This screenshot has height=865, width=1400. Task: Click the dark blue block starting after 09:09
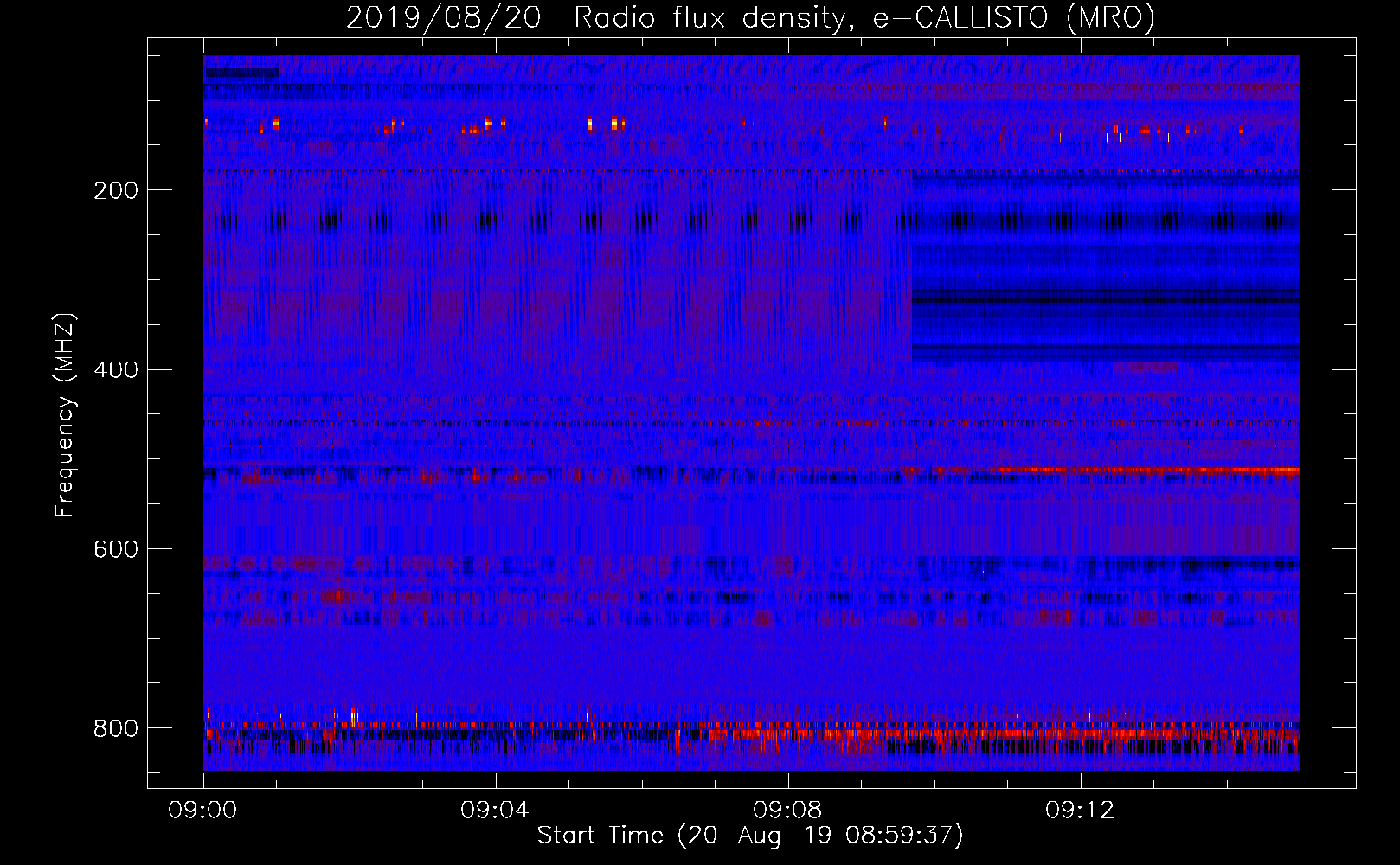click(1106, 268)
